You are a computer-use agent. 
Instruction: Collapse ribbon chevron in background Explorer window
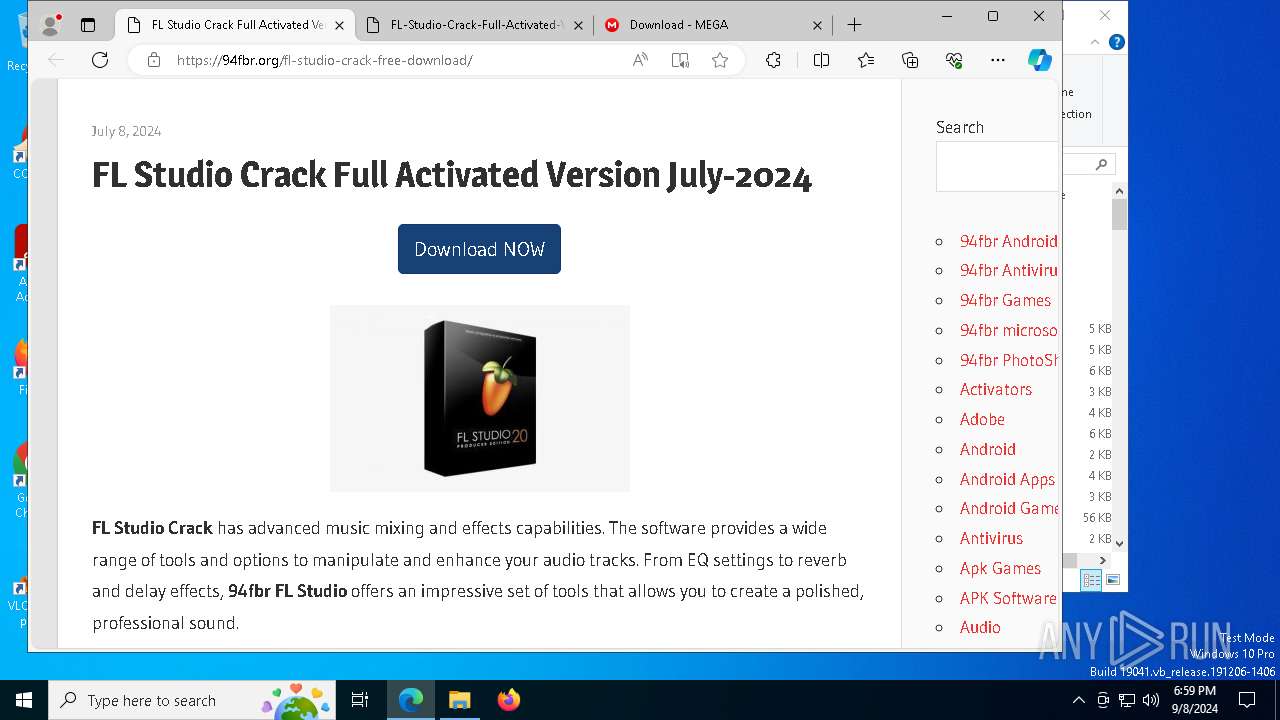tap(1095, 42)
